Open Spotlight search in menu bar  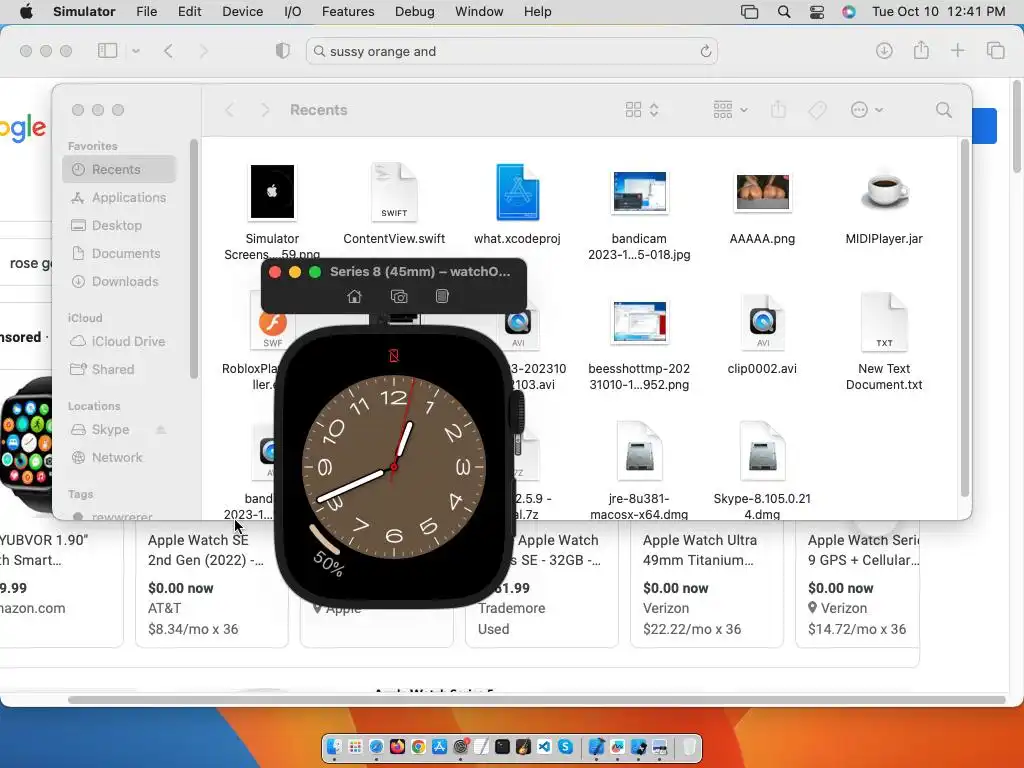(784, 12)
